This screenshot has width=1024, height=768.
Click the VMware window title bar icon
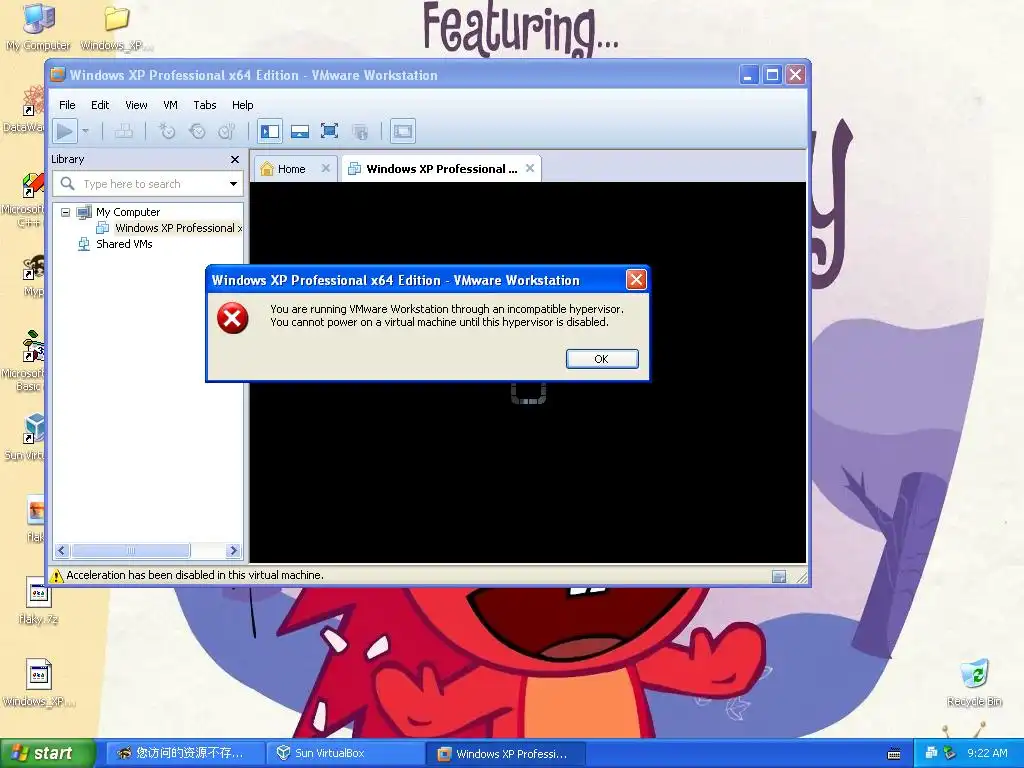click(57, 75)
